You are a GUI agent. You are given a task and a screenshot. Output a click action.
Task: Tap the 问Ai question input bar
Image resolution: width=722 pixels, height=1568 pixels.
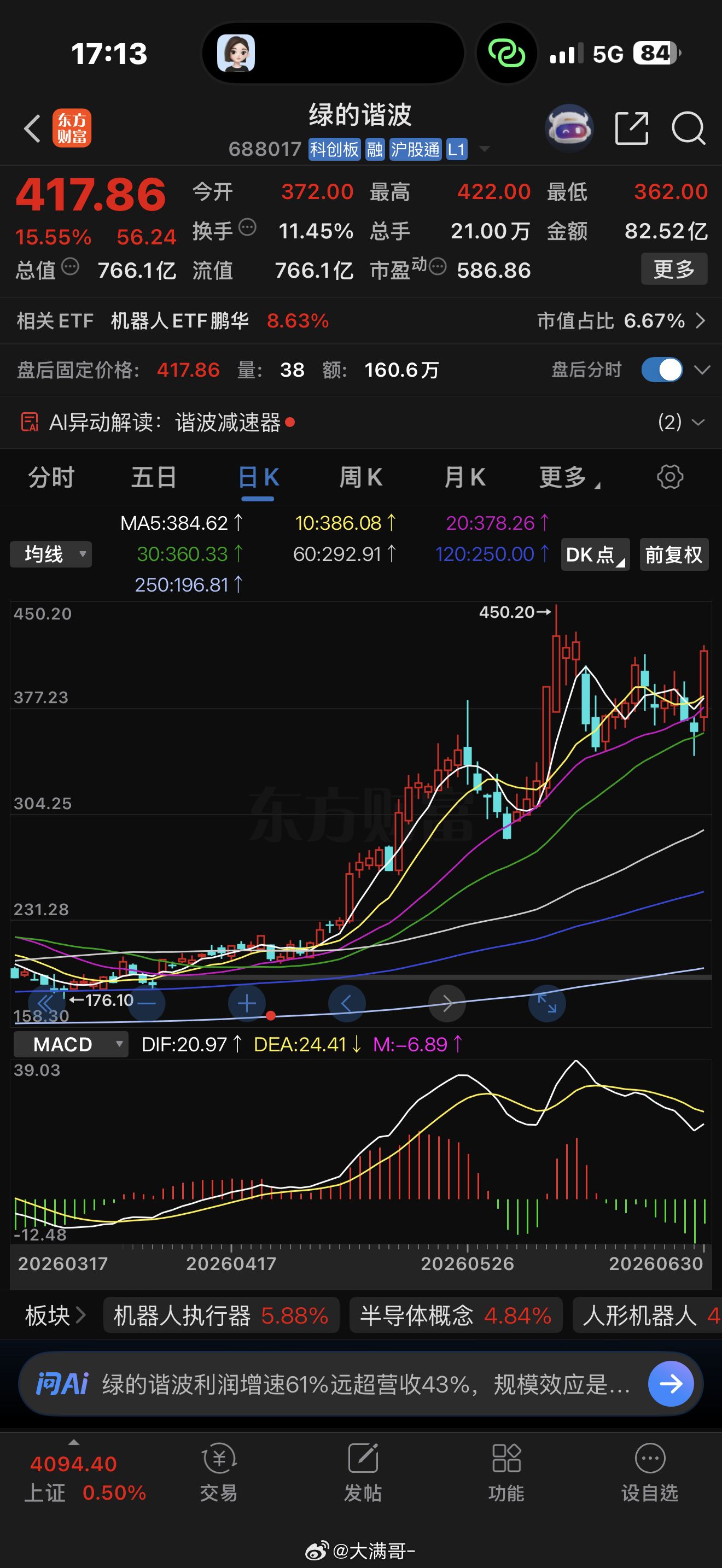(361, 1384)
